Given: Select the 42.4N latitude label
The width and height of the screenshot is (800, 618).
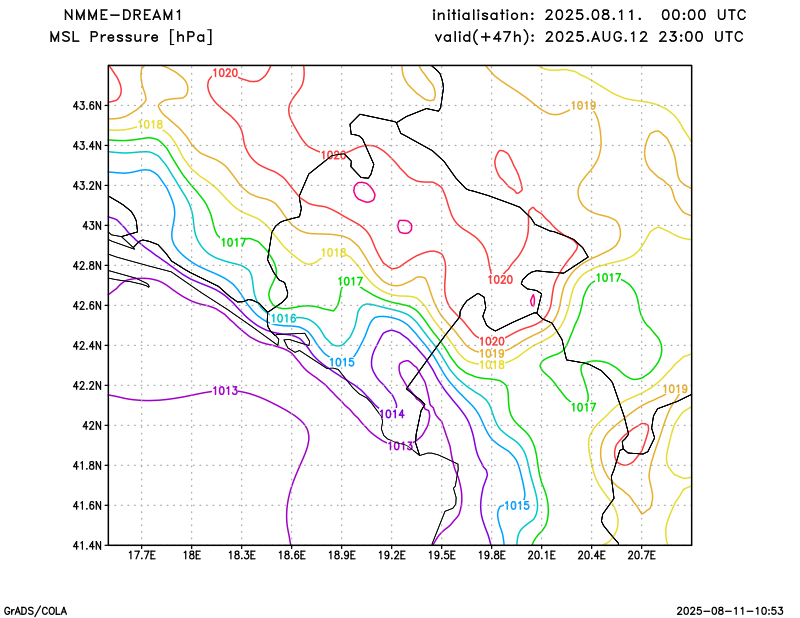Looking at the screenshot, I should [87, 345].
